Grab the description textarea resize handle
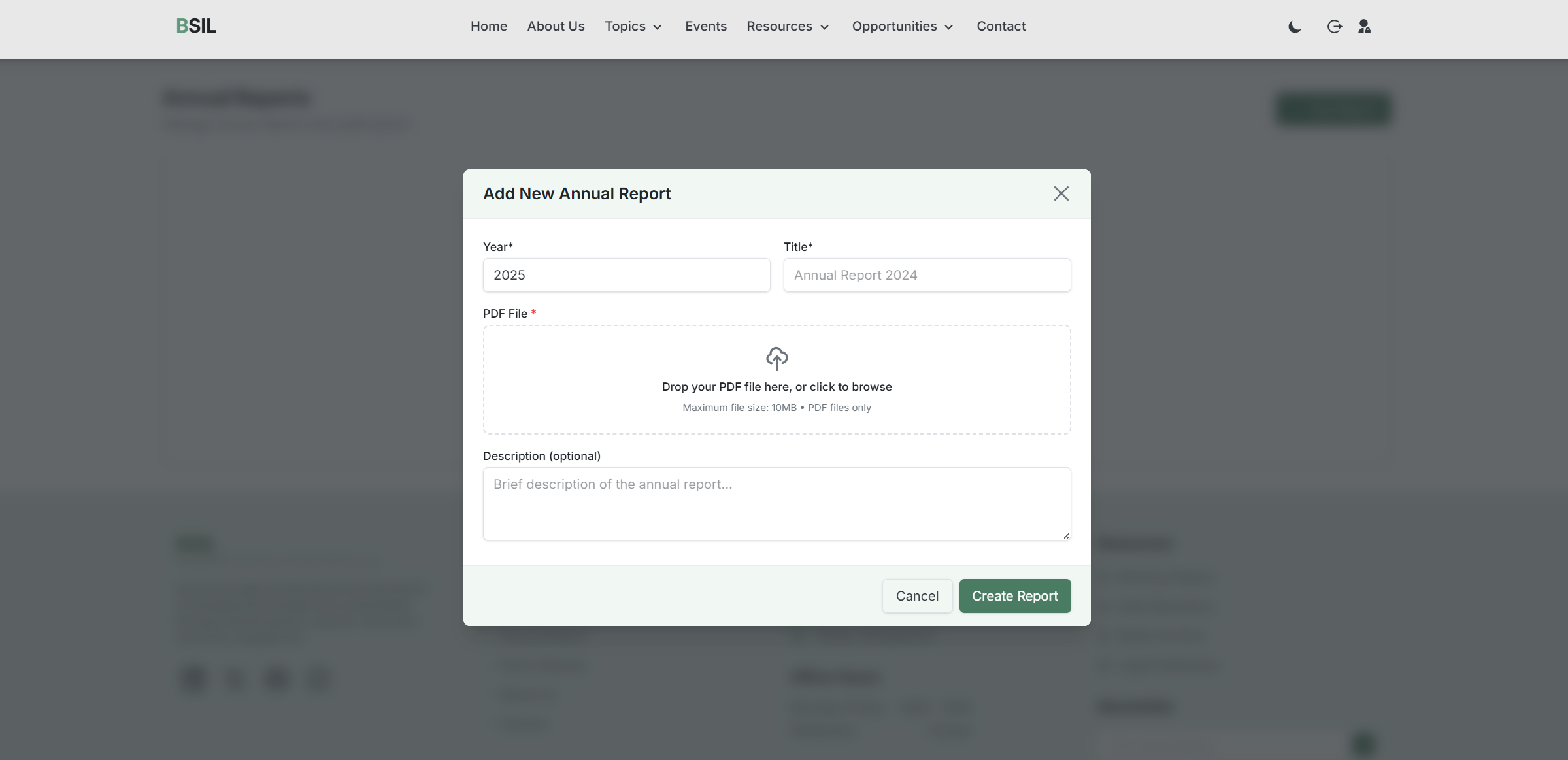This screenshot has width=1568, height=760. tap(1066, 536)
